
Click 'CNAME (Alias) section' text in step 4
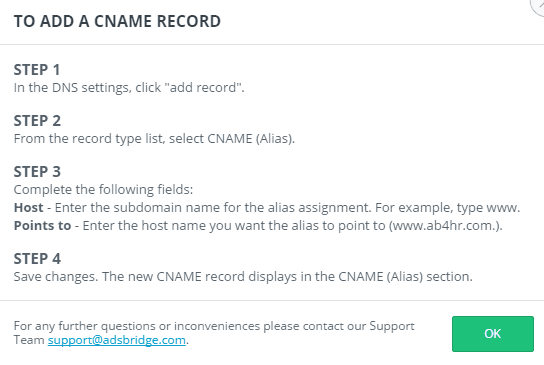(x=405, y=277)
